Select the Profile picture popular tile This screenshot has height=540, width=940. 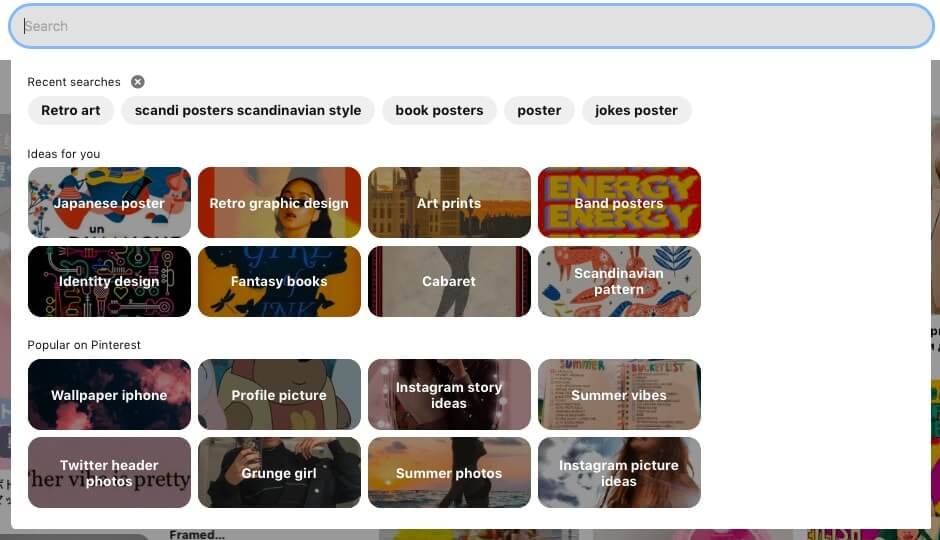click(x=279, y=394)
